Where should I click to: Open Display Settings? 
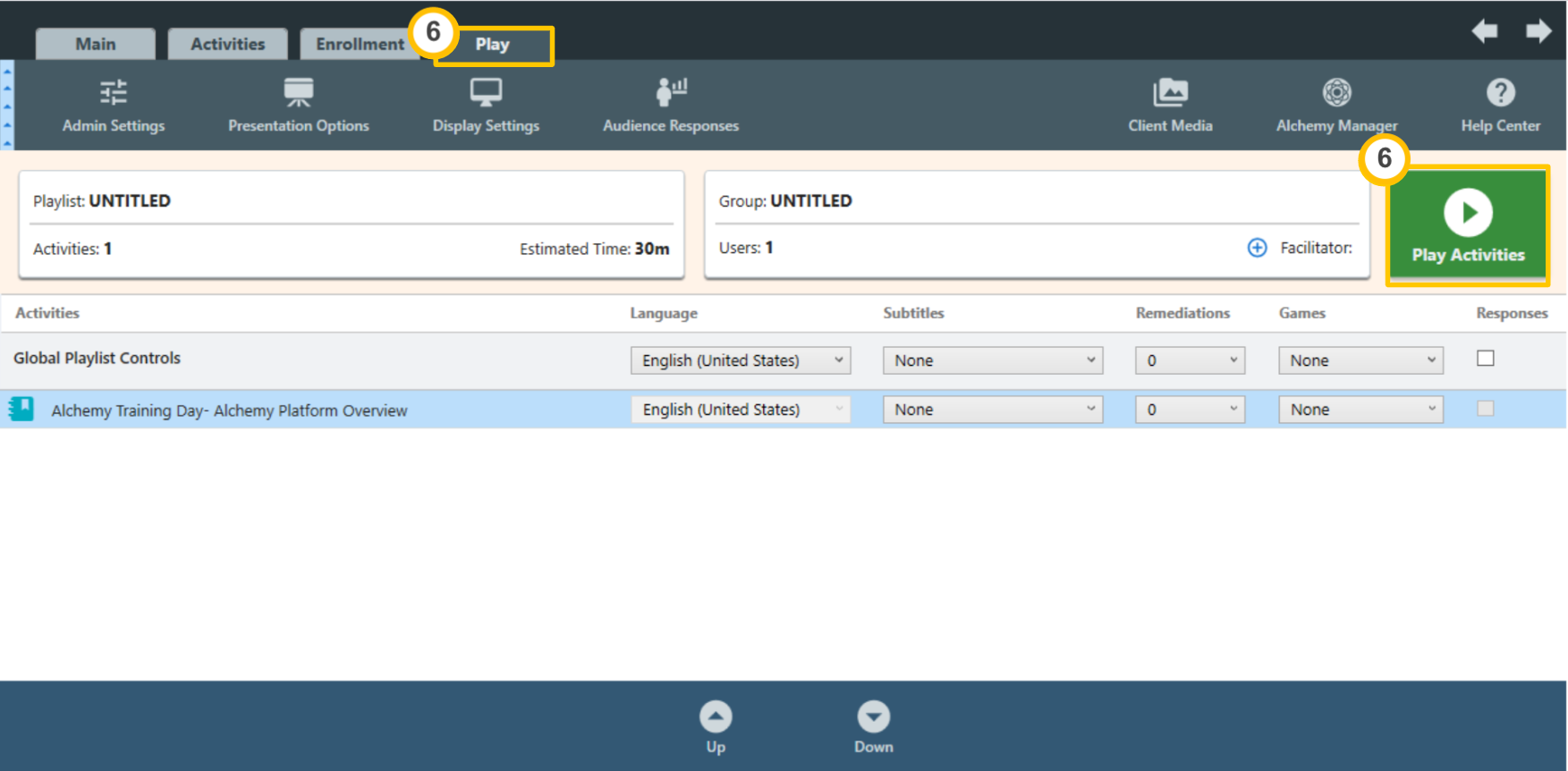pos(486,106)
